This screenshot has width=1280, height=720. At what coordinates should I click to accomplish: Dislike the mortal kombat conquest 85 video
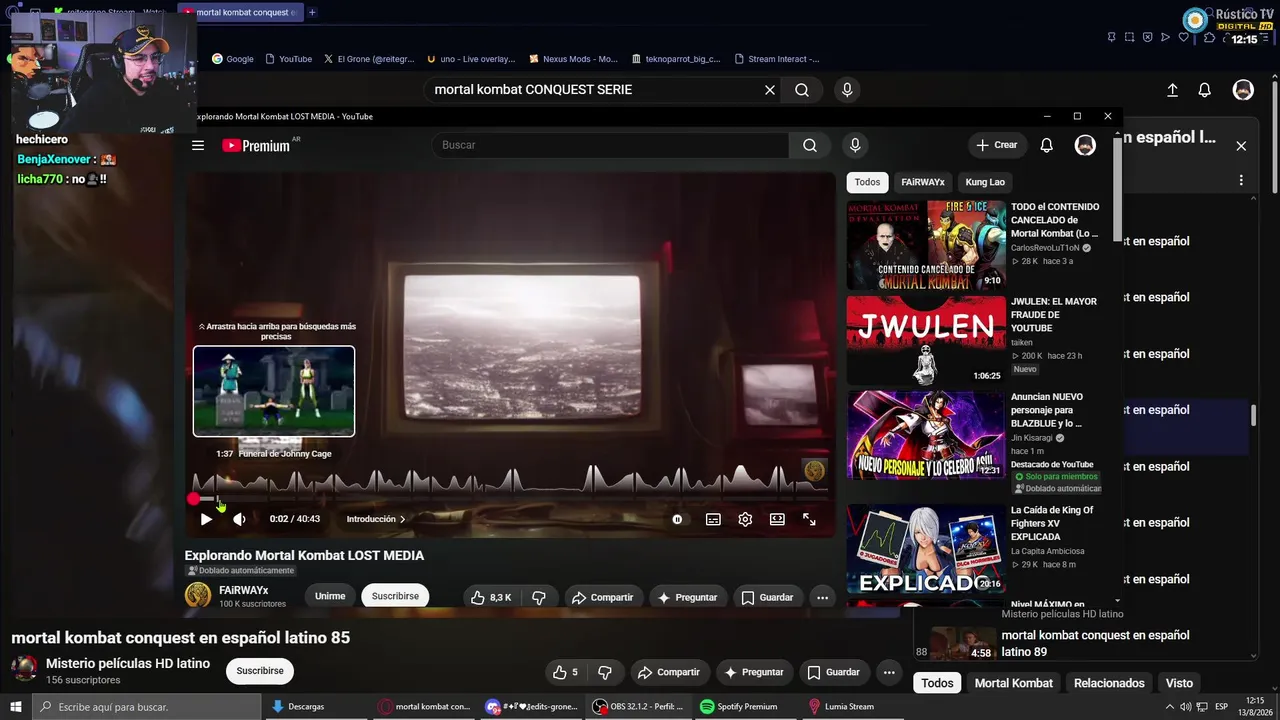pyautogui.click(x=604, y=673)
